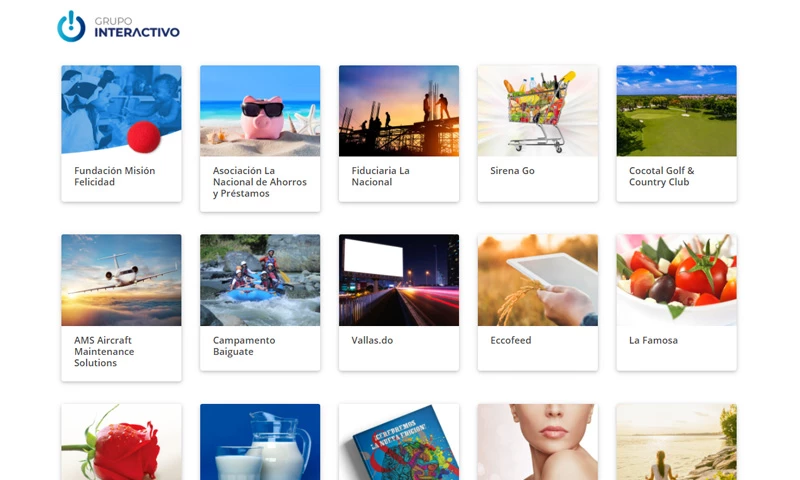Open the tablet and wheat Eccofeed image
The width and height of the screenshot is (800, 480).
(x=538, y=280)
